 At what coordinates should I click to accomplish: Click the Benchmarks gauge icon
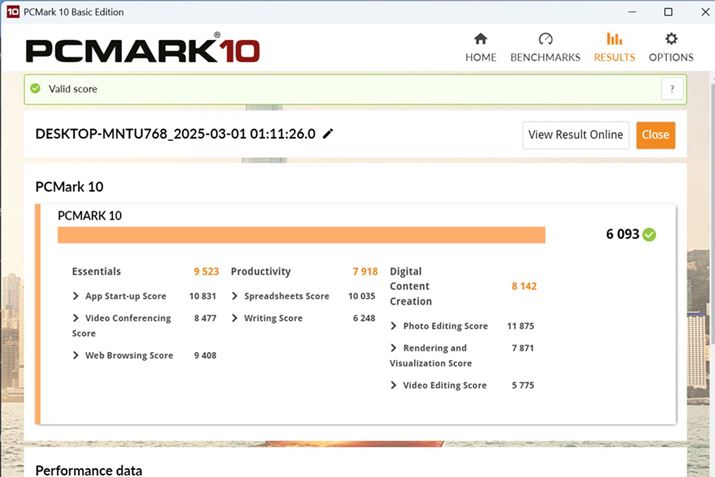click(x=545, y=39)
